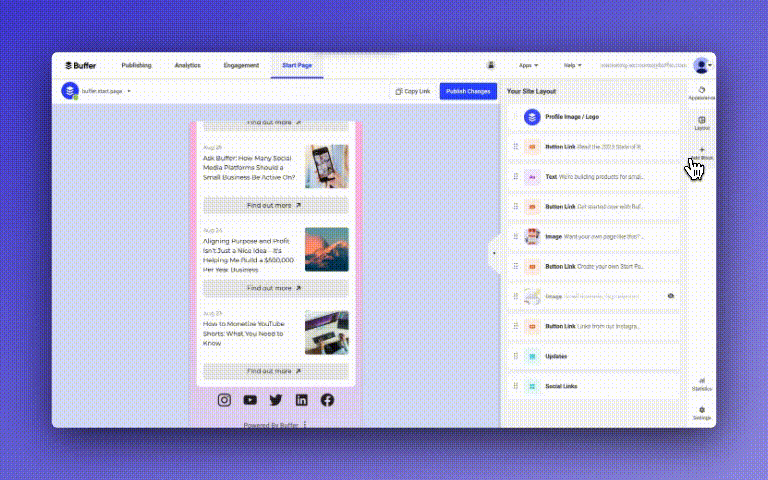Expand the buffer.start.page selector dropdown

point(129,91)
